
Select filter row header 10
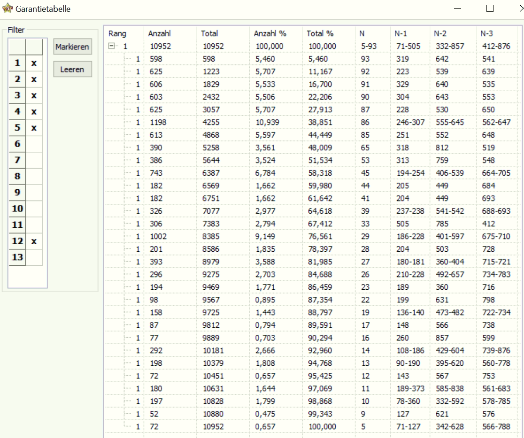pyautogui.click(x=17, y=208)
